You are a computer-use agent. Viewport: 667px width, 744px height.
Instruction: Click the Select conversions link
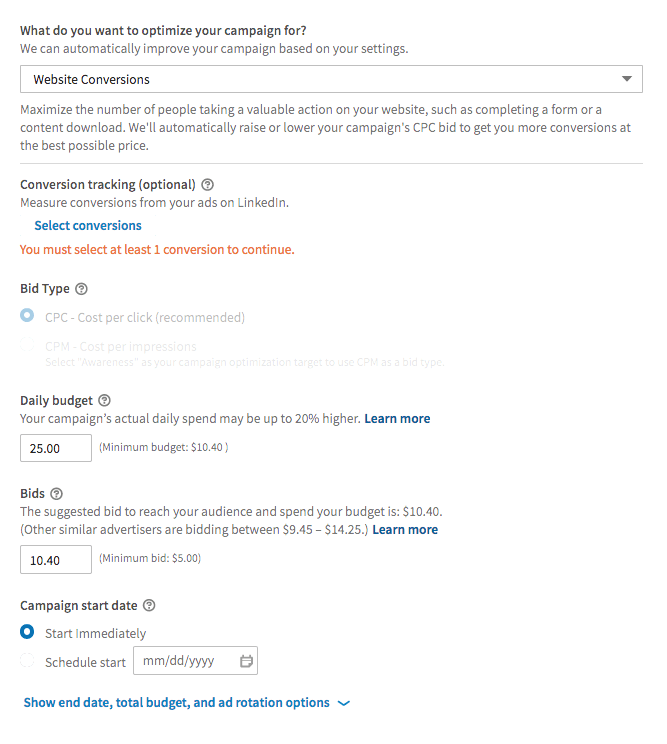tap(88, 225)
